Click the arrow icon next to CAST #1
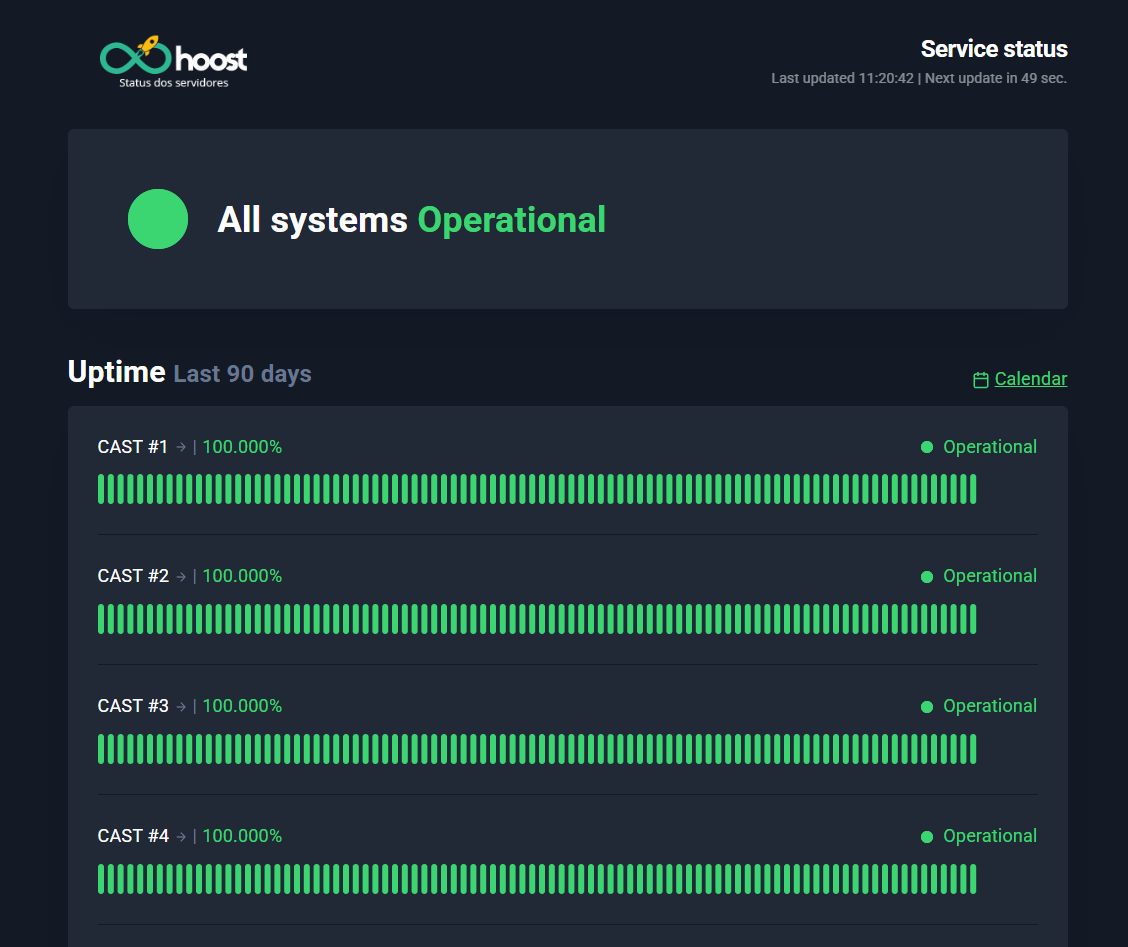 coord(181,447)
